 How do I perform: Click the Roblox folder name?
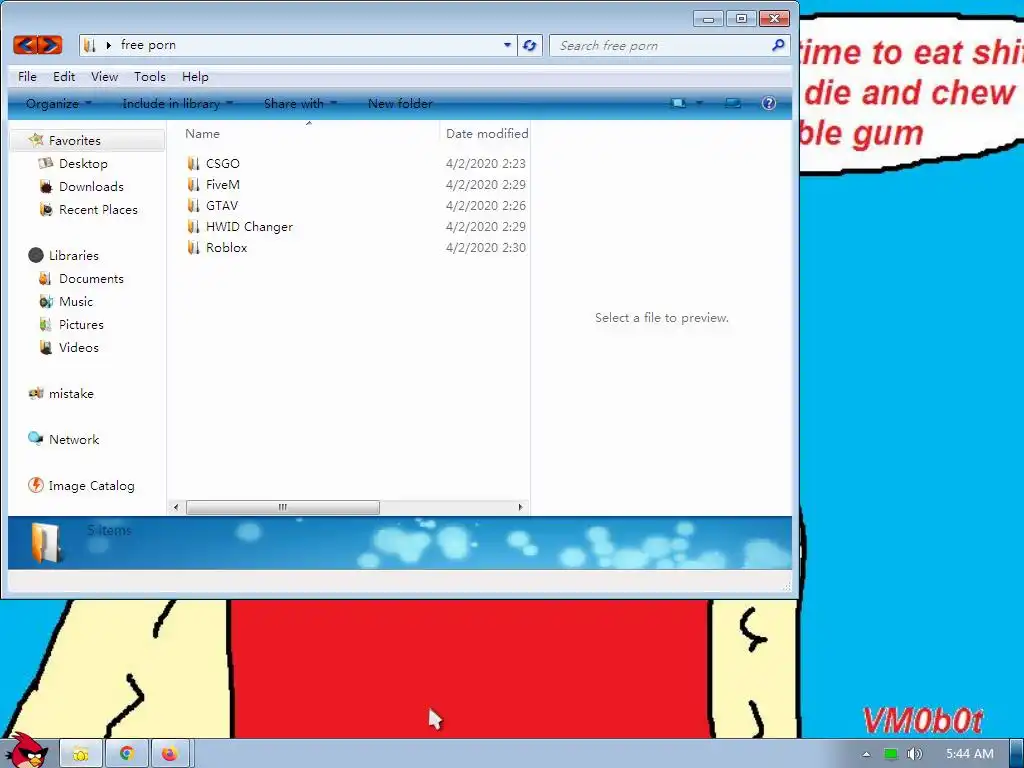point(227,248)
